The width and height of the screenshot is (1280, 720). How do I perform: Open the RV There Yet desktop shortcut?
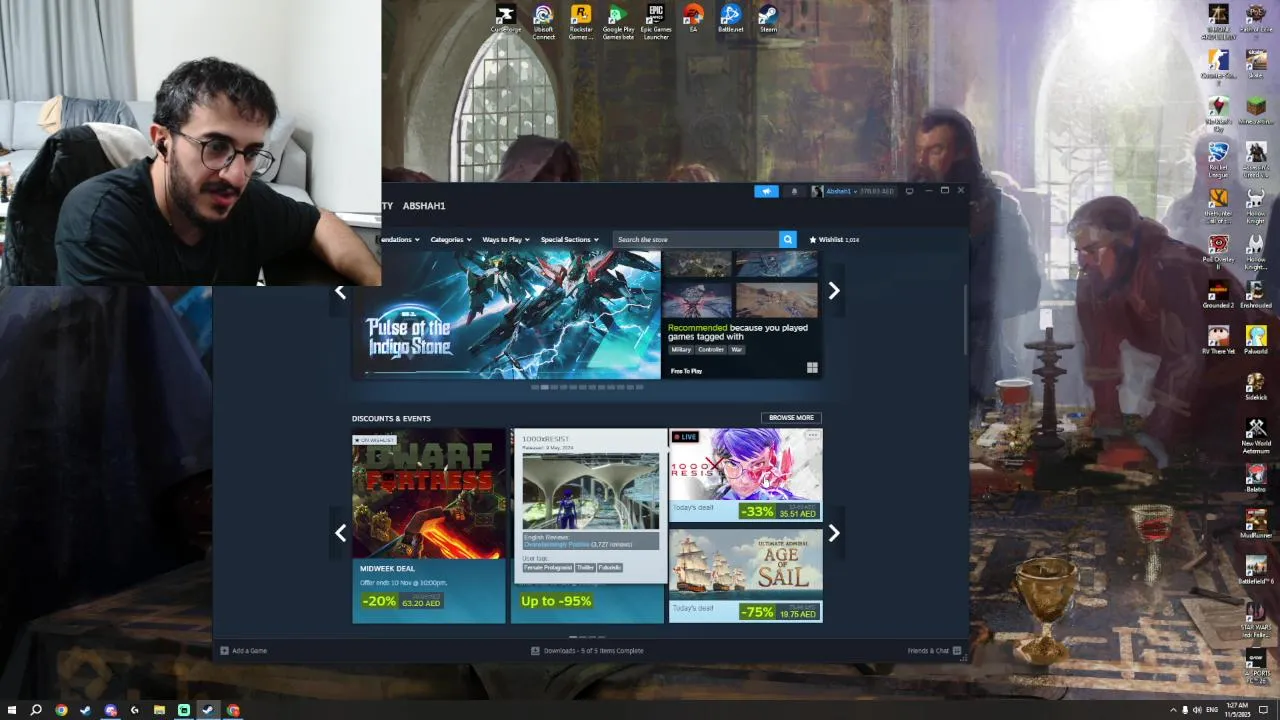pos(1218,340)
